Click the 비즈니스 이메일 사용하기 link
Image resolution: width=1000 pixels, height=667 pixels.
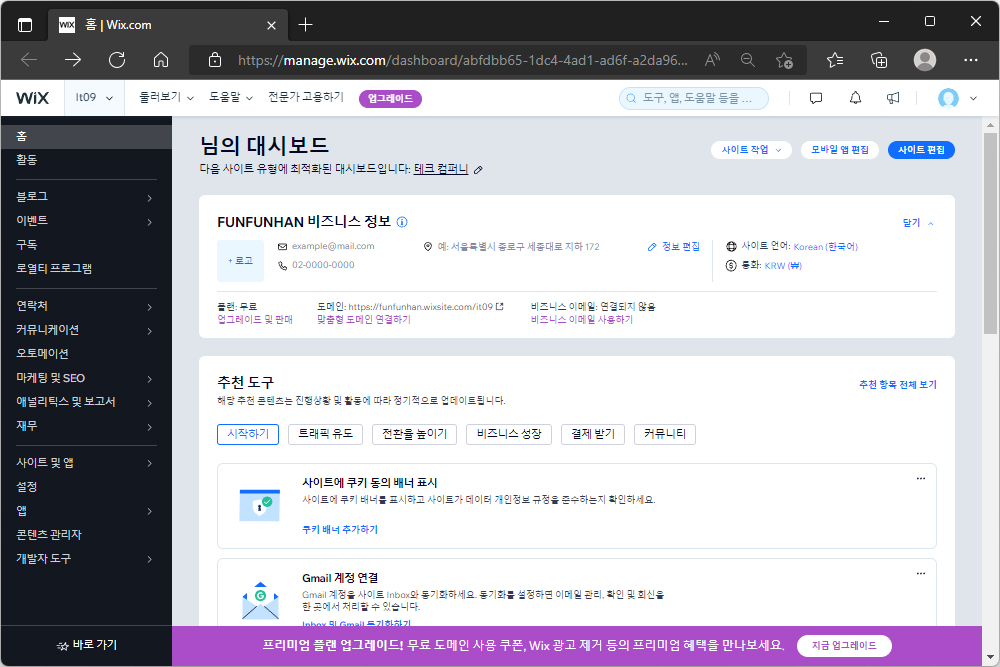[582, 319]
